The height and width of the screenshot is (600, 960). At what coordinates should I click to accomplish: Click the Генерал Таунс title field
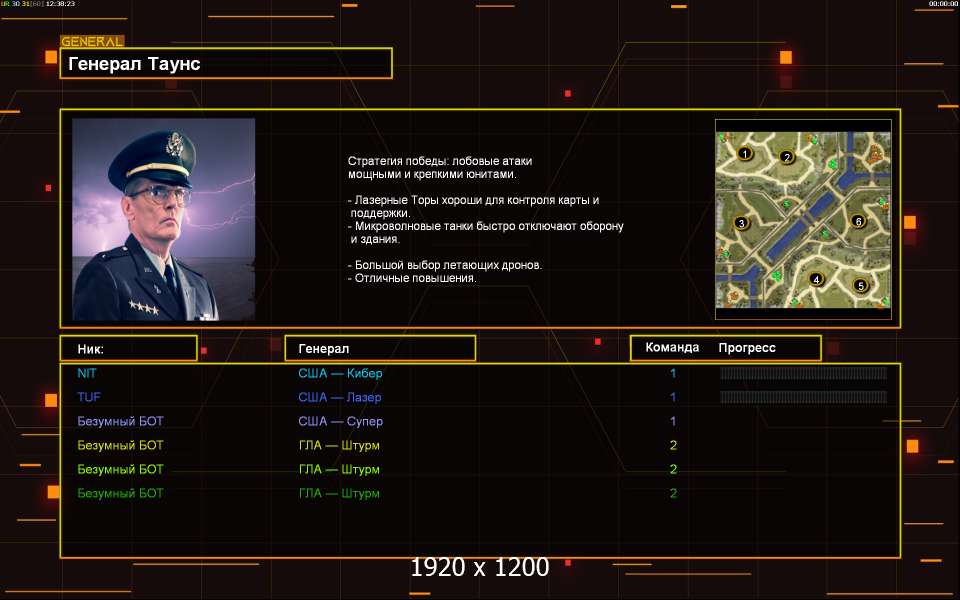tap(226, 63)
